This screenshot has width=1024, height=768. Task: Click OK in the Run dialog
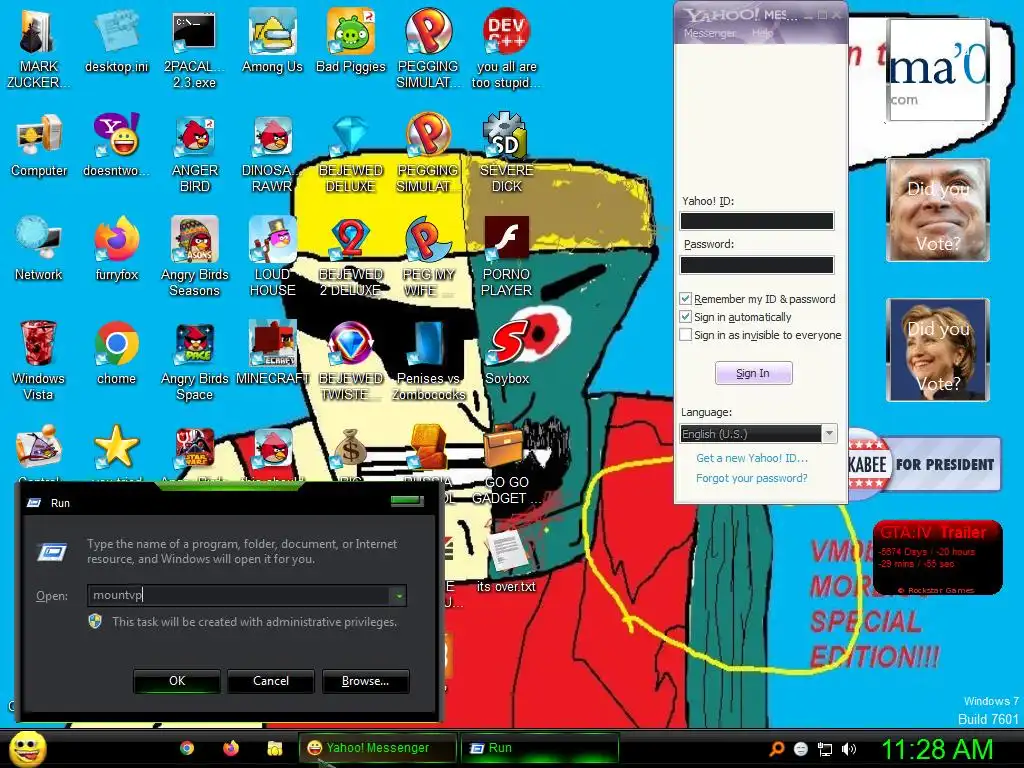[x=177, y=680]
